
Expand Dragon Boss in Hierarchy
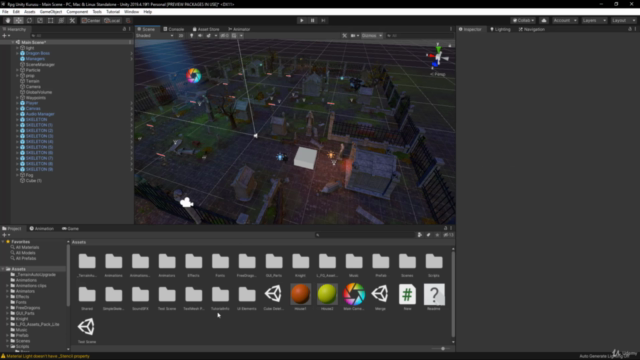[x=17, y=53]
